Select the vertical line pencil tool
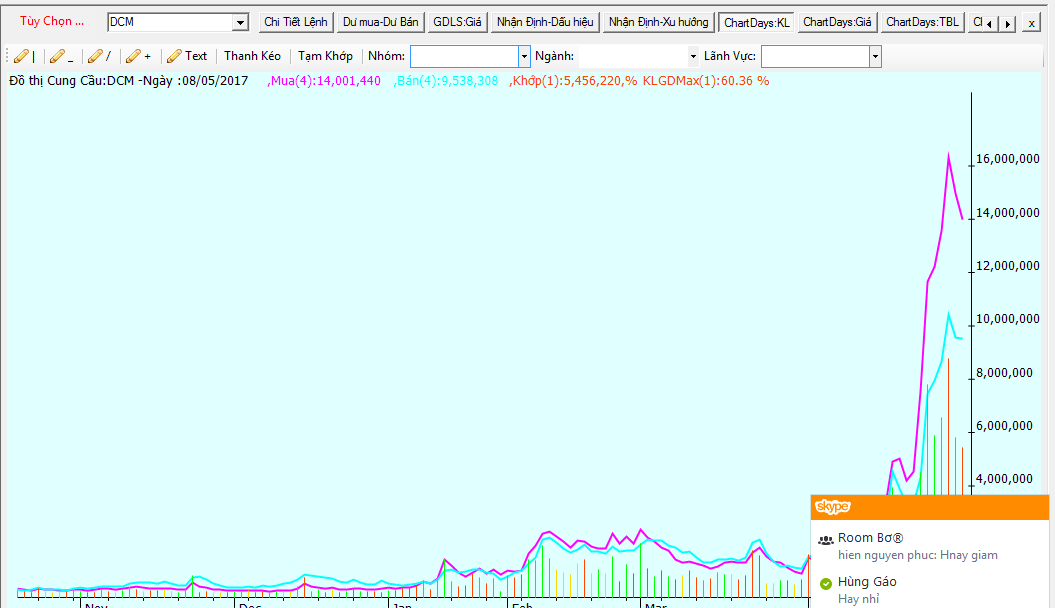This screenshot has height=608, width=1055. 24,56
